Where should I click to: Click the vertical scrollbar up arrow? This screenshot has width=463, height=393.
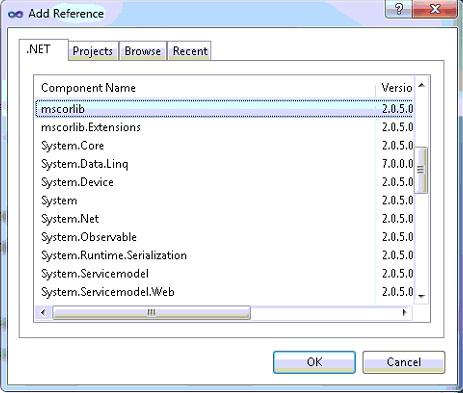(x=421, y=86)
